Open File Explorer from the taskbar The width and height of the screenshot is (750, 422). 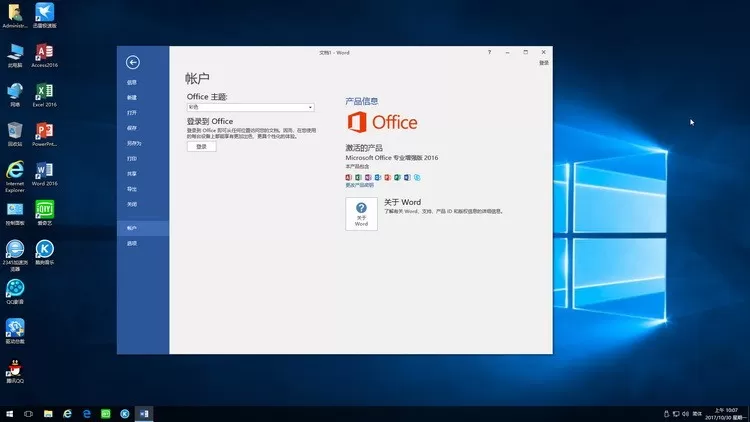point(48,414)
